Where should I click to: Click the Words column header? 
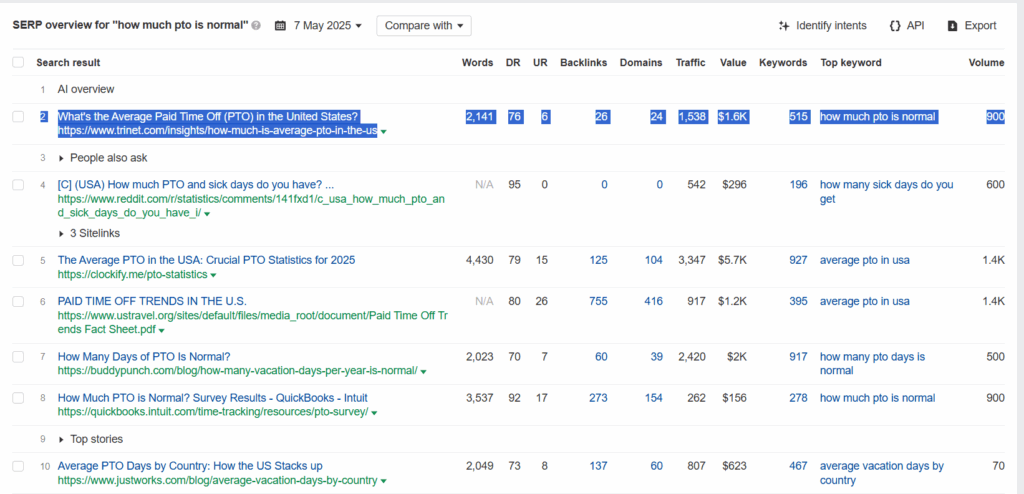click(x=477, y=63)
